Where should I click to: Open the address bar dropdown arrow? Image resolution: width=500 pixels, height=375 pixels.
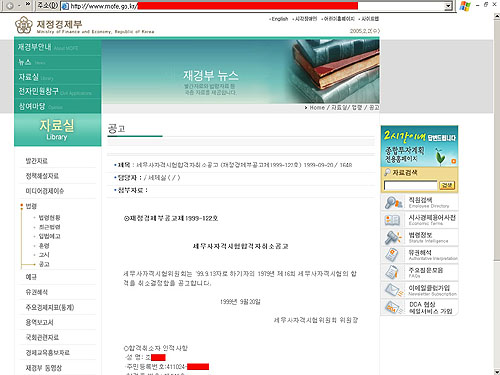pos(449,6)
